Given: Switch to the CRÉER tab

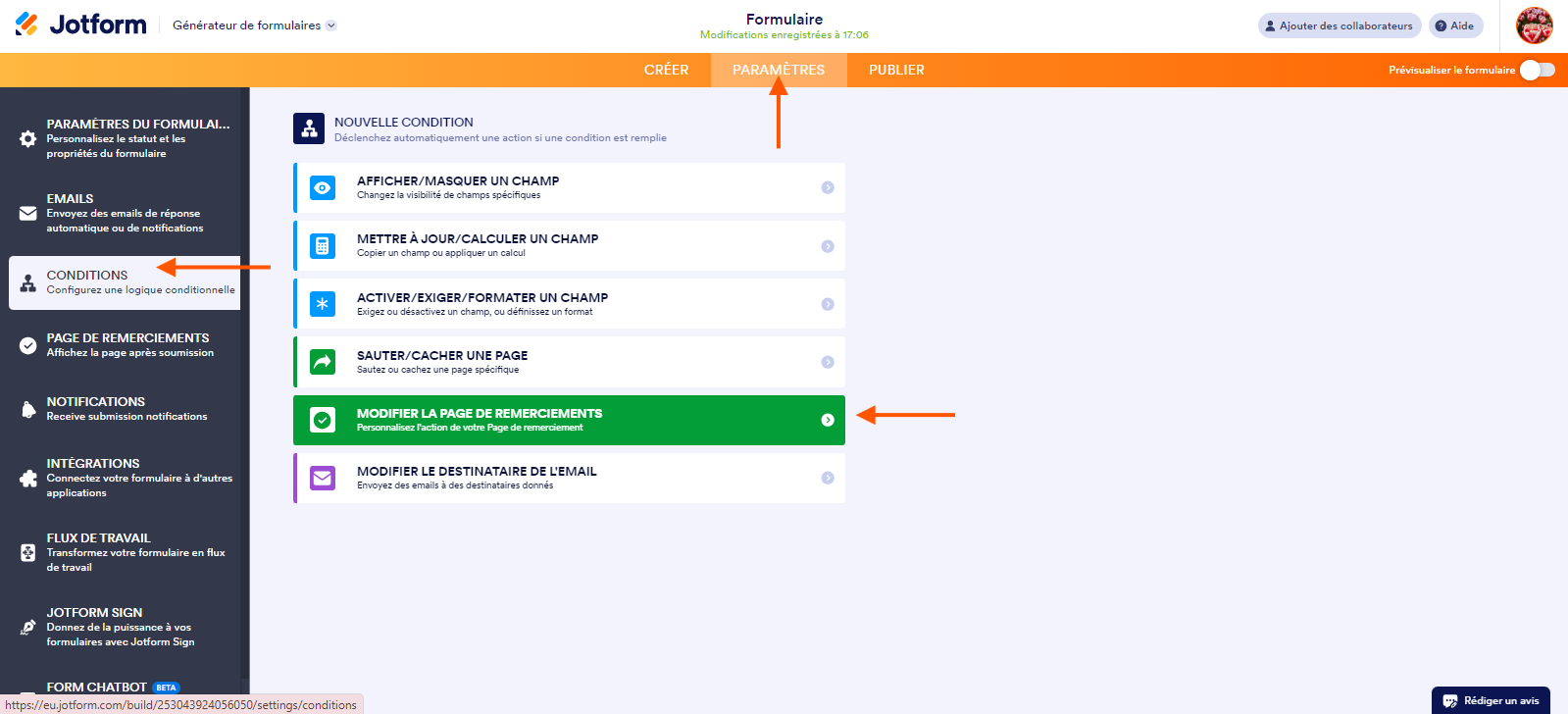Looking at the screenshot, I should tap(667, 70).
